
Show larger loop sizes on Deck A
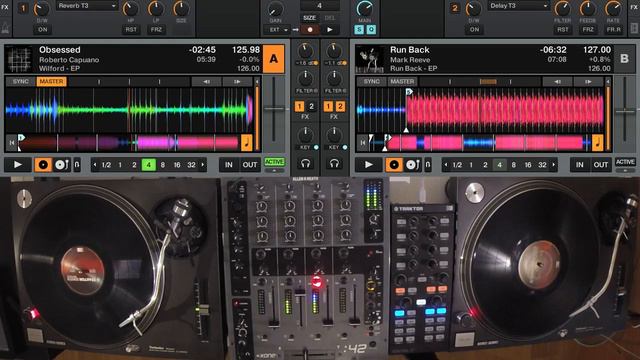click(x=203, y=165)
